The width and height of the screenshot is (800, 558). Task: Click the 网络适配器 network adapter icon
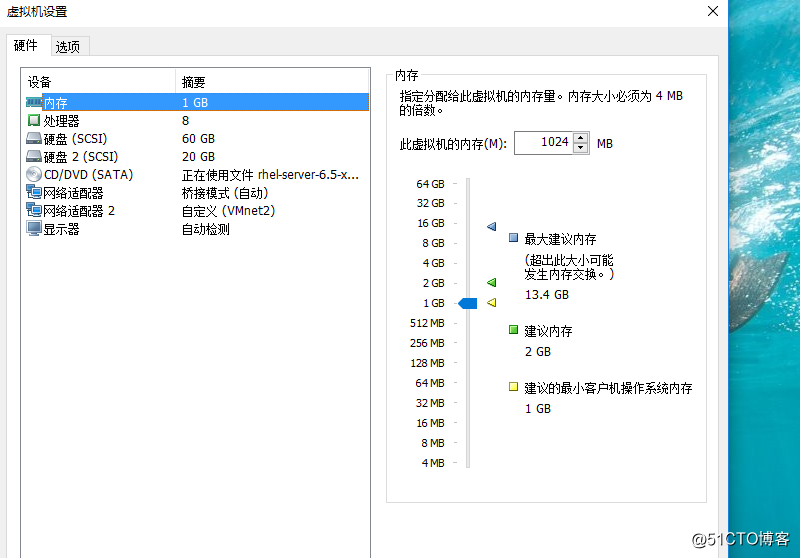[34, 192]
